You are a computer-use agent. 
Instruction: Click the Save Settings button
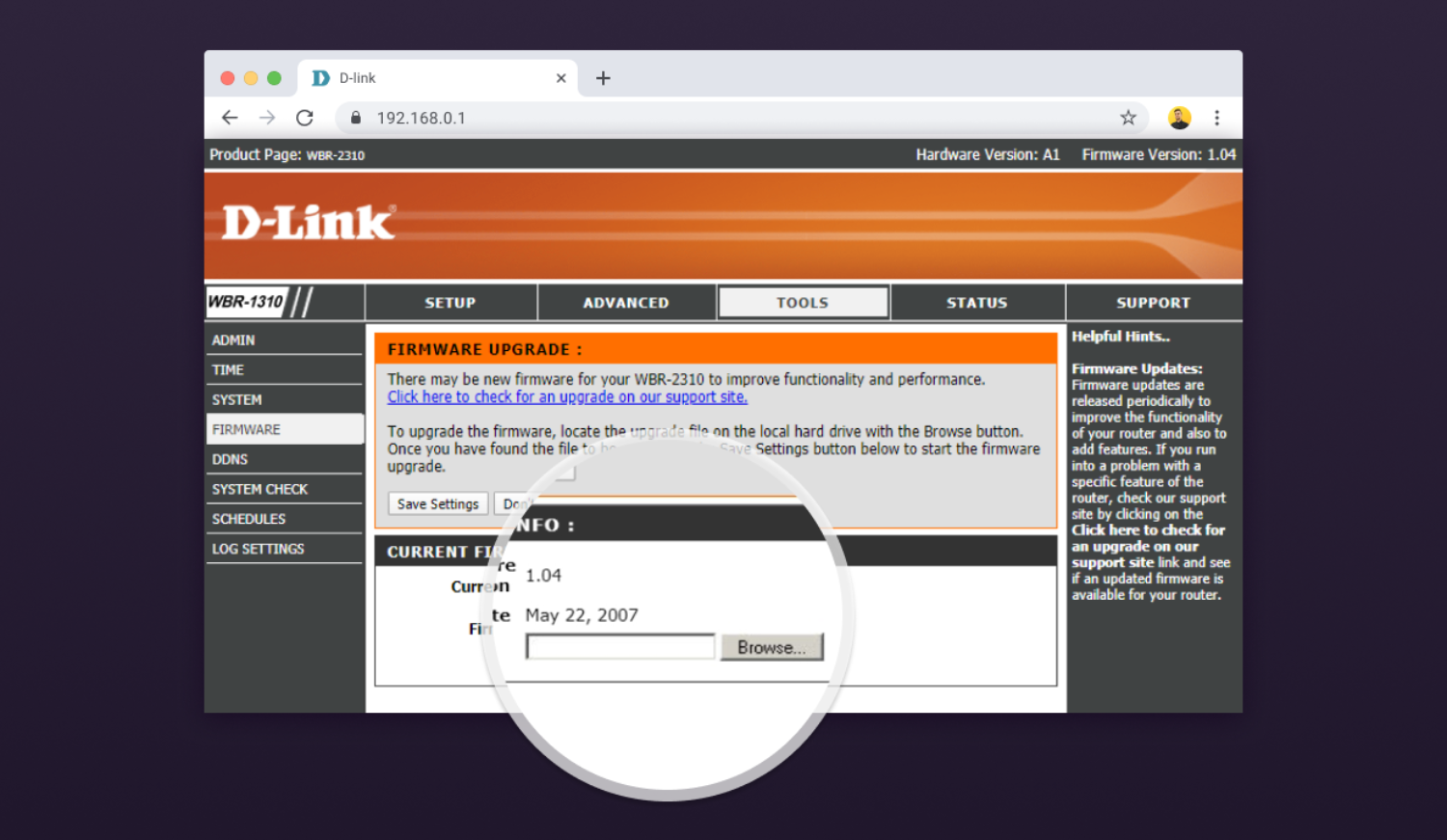438,503
